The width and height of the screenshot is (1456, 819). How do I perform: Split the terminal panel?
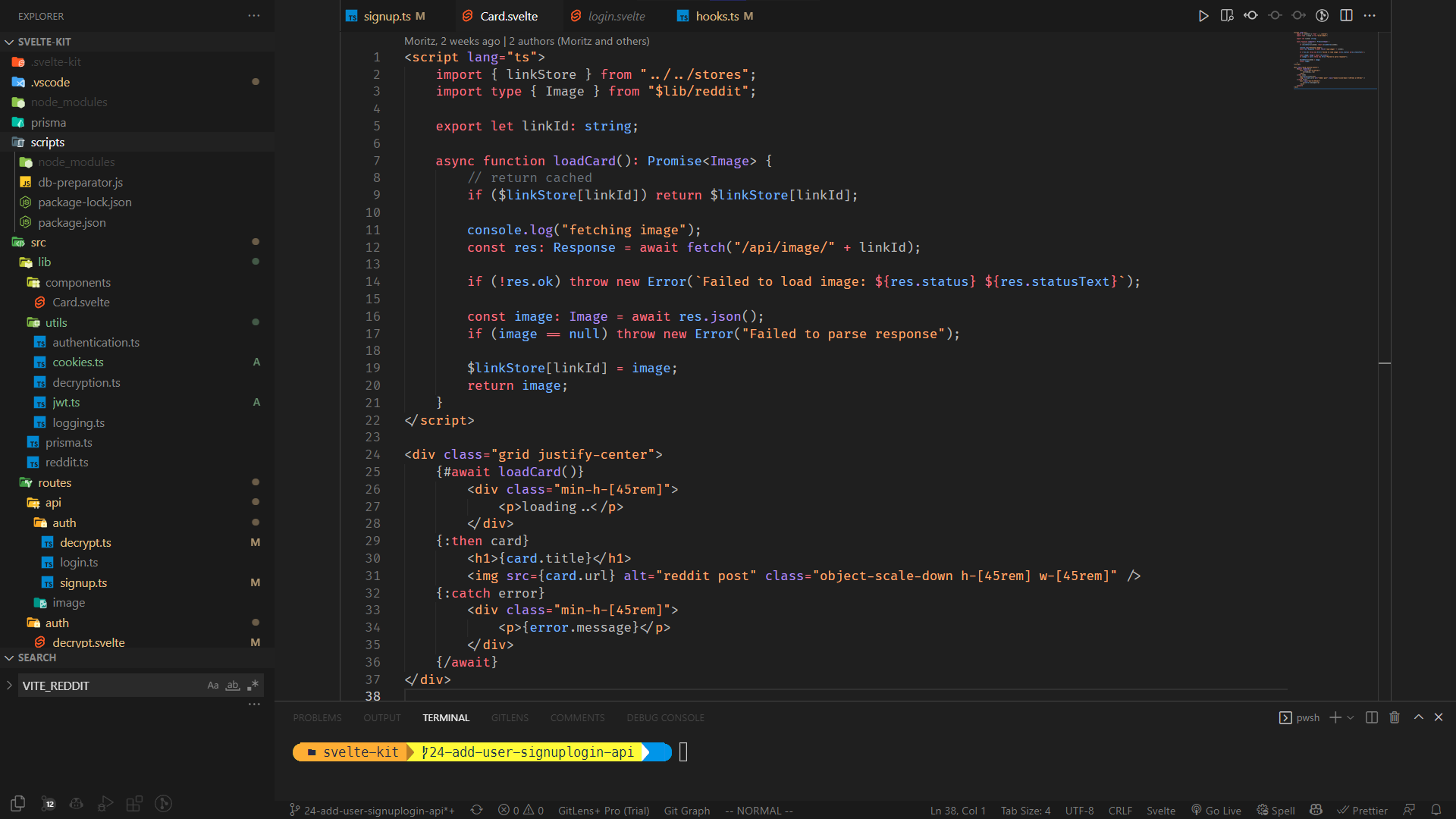(x=1372, y=717)
